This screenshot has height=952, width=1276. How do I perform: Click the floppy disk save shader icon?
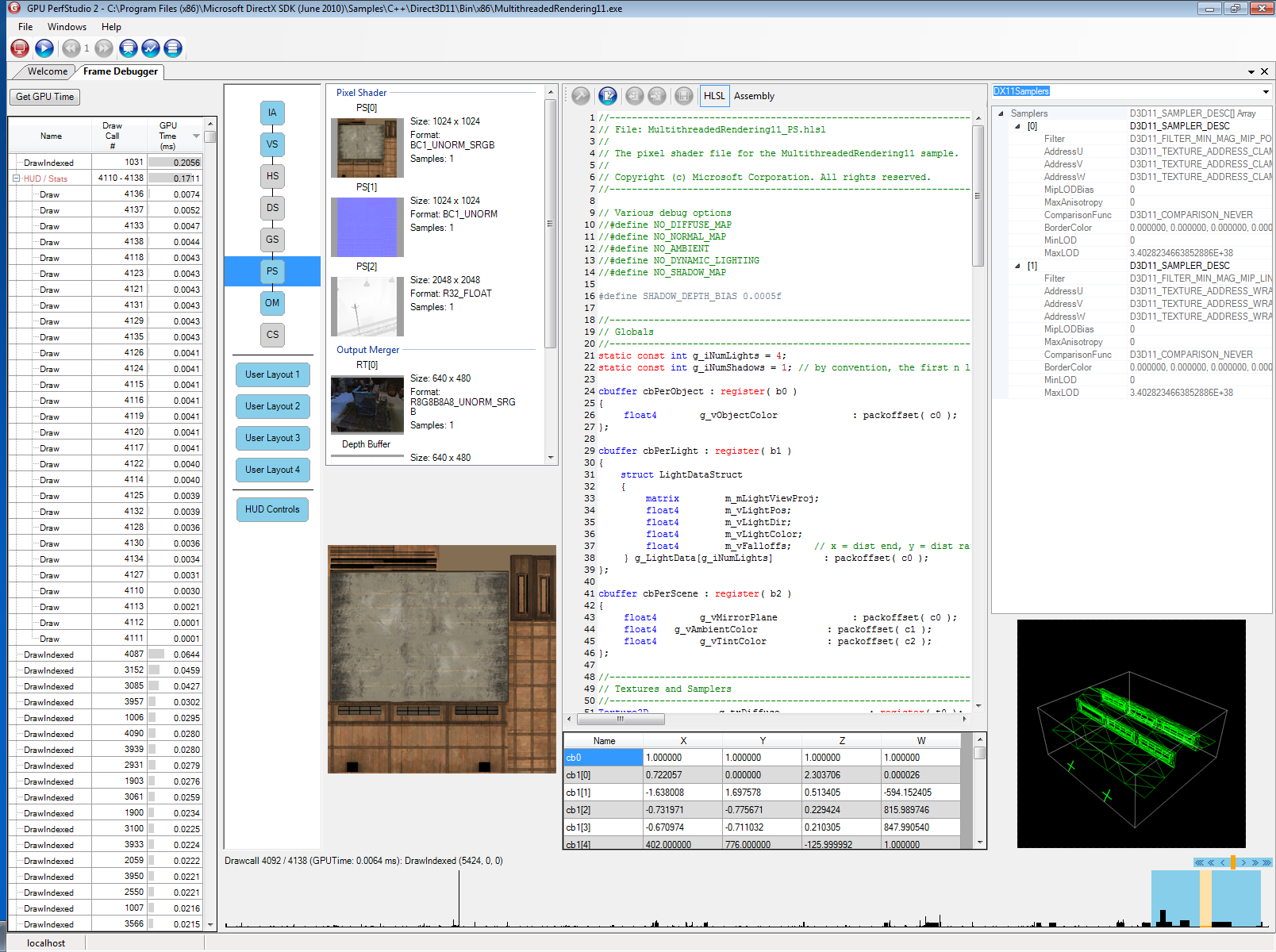point(684,96)
